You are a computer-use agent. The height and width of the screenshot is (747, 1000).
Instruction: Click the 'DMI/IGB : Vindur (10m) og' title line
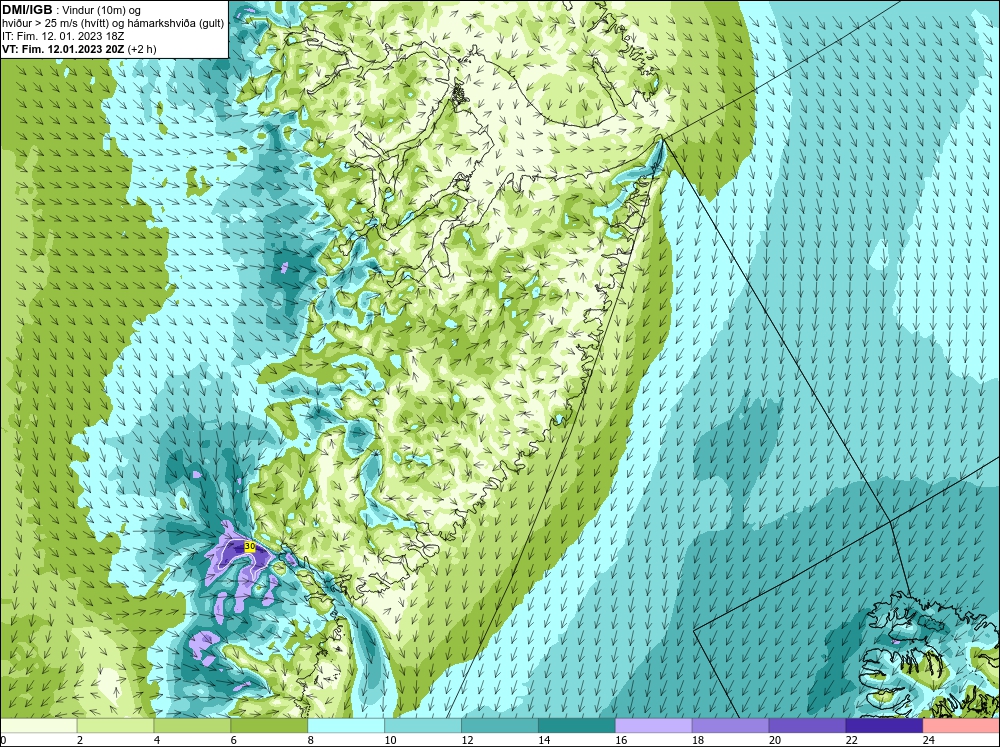click(x=71, y=10)
